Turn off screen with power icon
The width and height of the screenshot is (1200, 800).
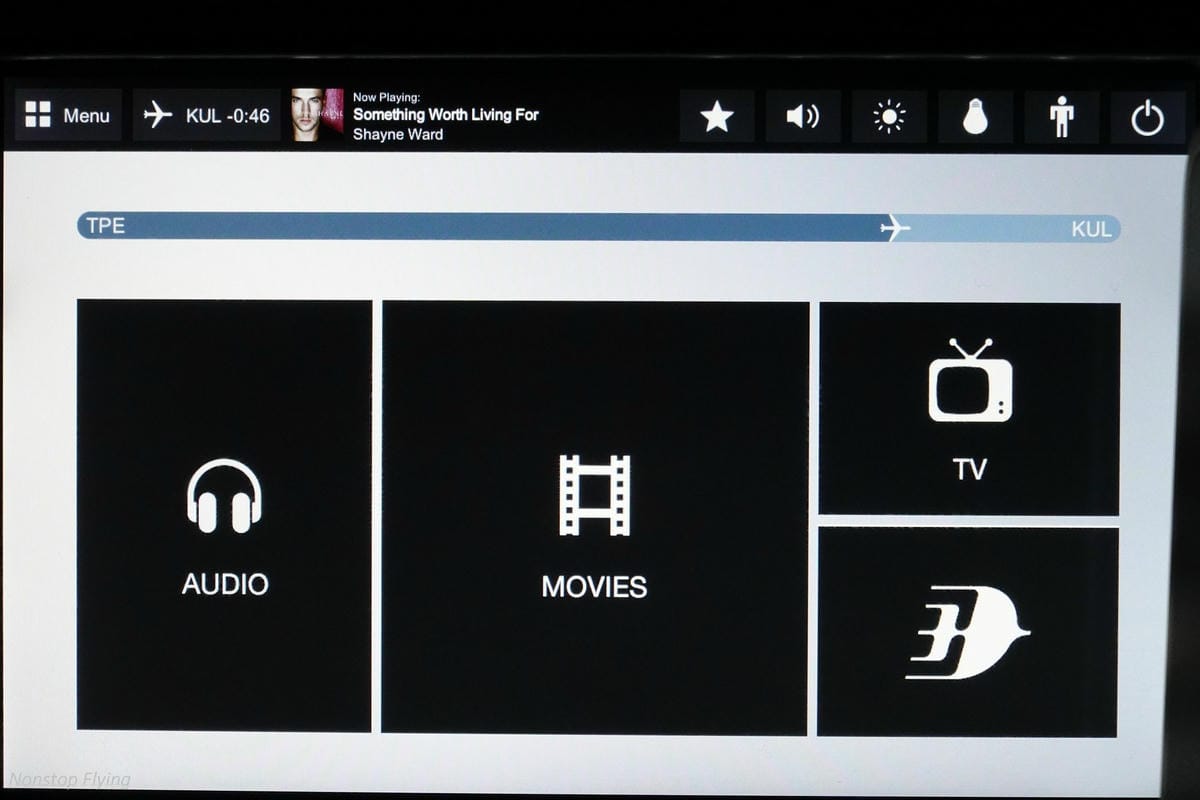(1147, 118)
